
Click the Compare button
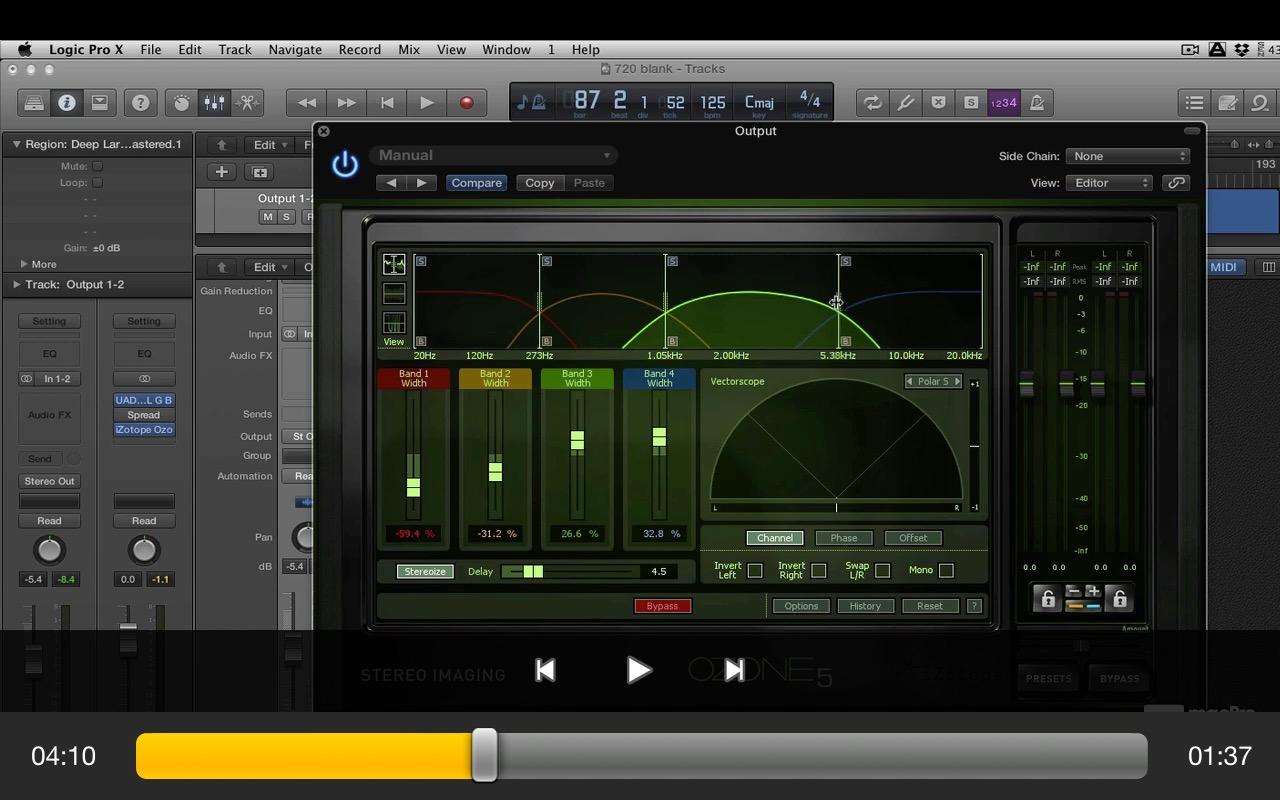(476, 183)
